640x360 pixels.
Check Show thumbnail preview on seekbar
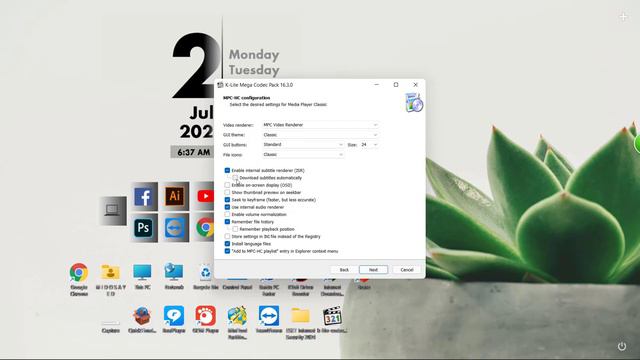click(x=227, y=192)
